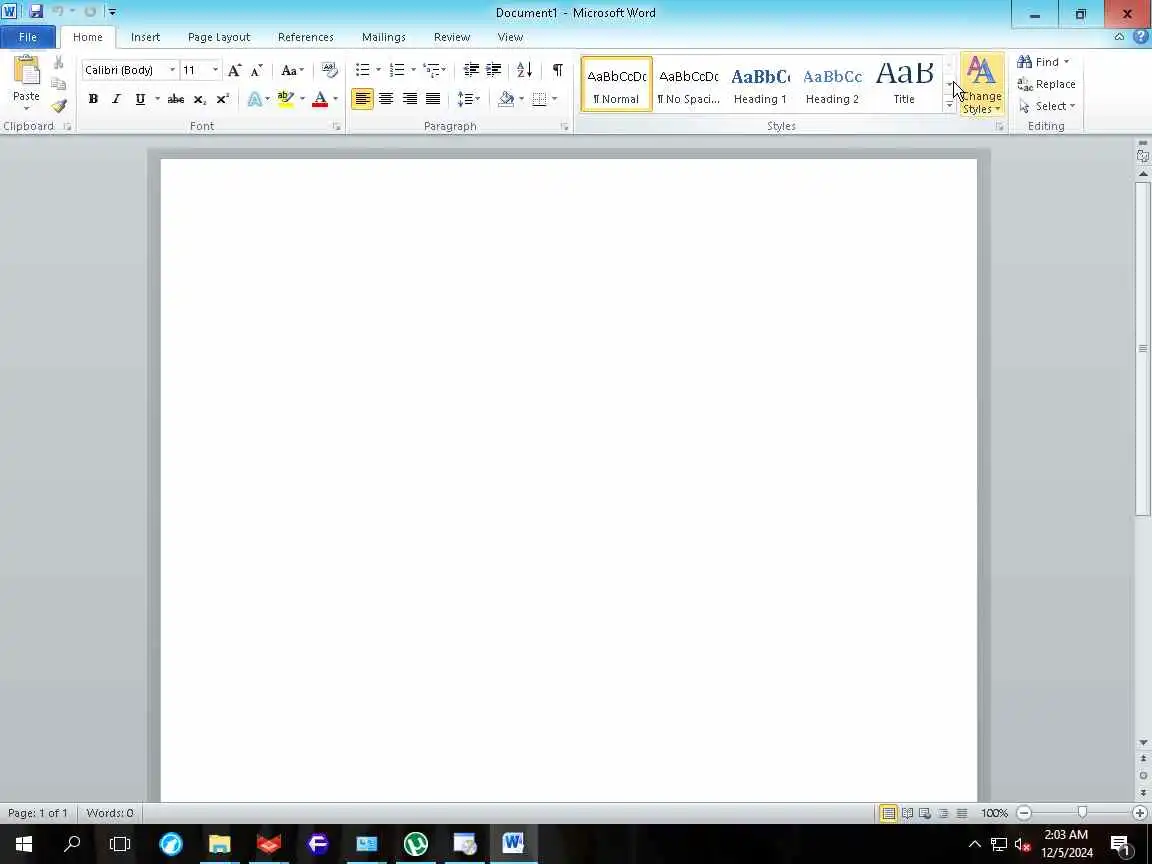Open the font name dropdown

pos(172,70)
